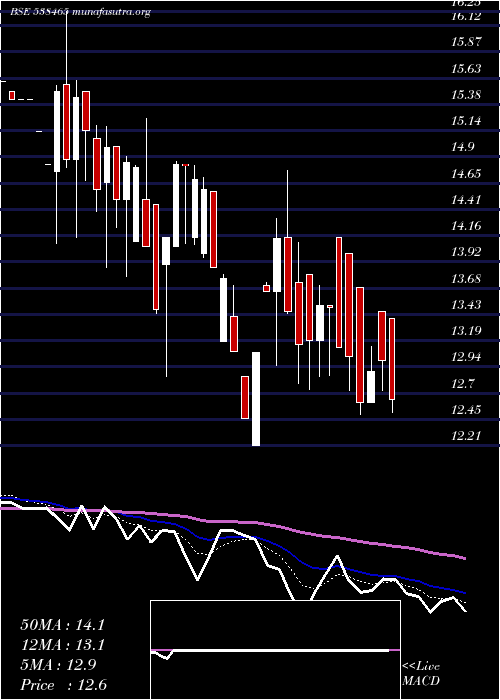This screenshot has height=700, width=500.
Task: Select the 12.7 price axis label
Action: [463, 383]
